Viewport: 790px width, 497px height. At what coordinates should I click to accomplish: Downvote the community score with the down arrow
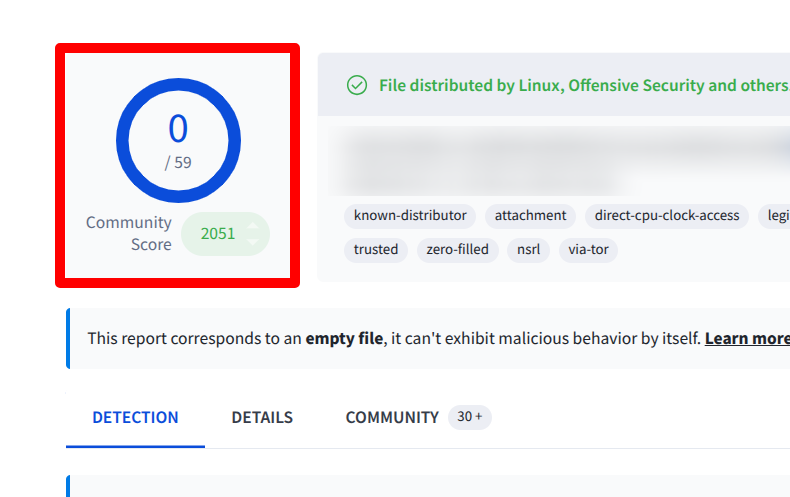coord(253,242)
